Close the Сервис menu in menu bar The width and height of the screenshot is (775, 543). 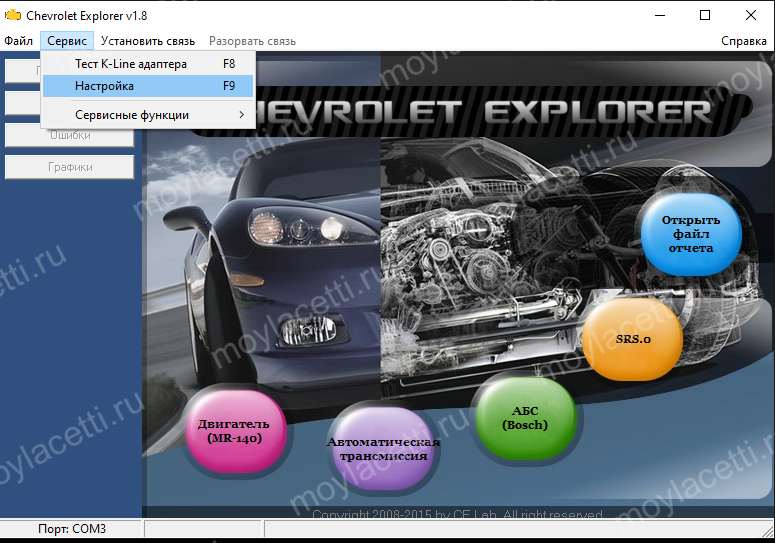coord(67,41)
